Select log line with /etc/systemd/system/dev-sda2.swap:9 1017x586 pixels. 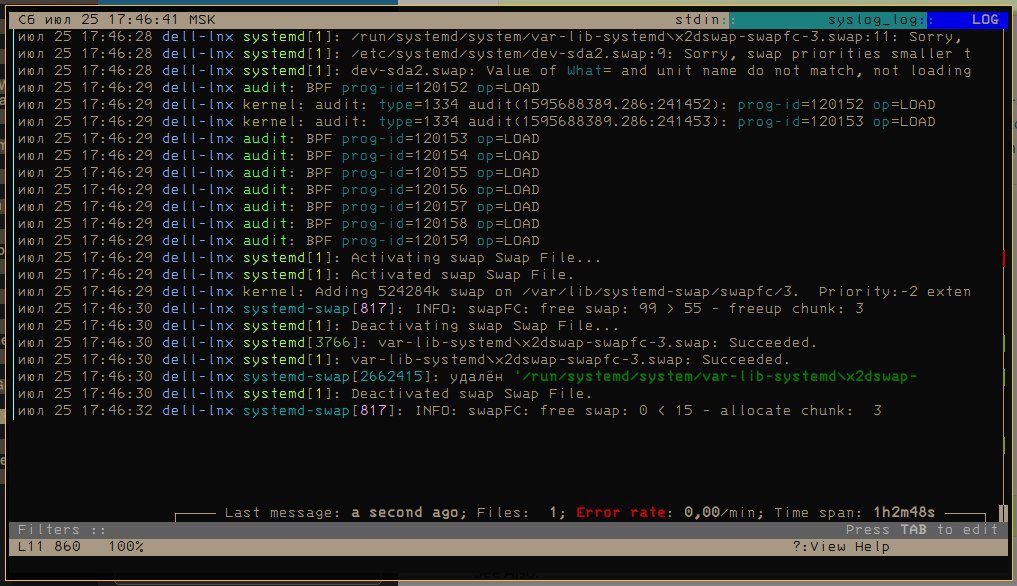tap(494, 53)
